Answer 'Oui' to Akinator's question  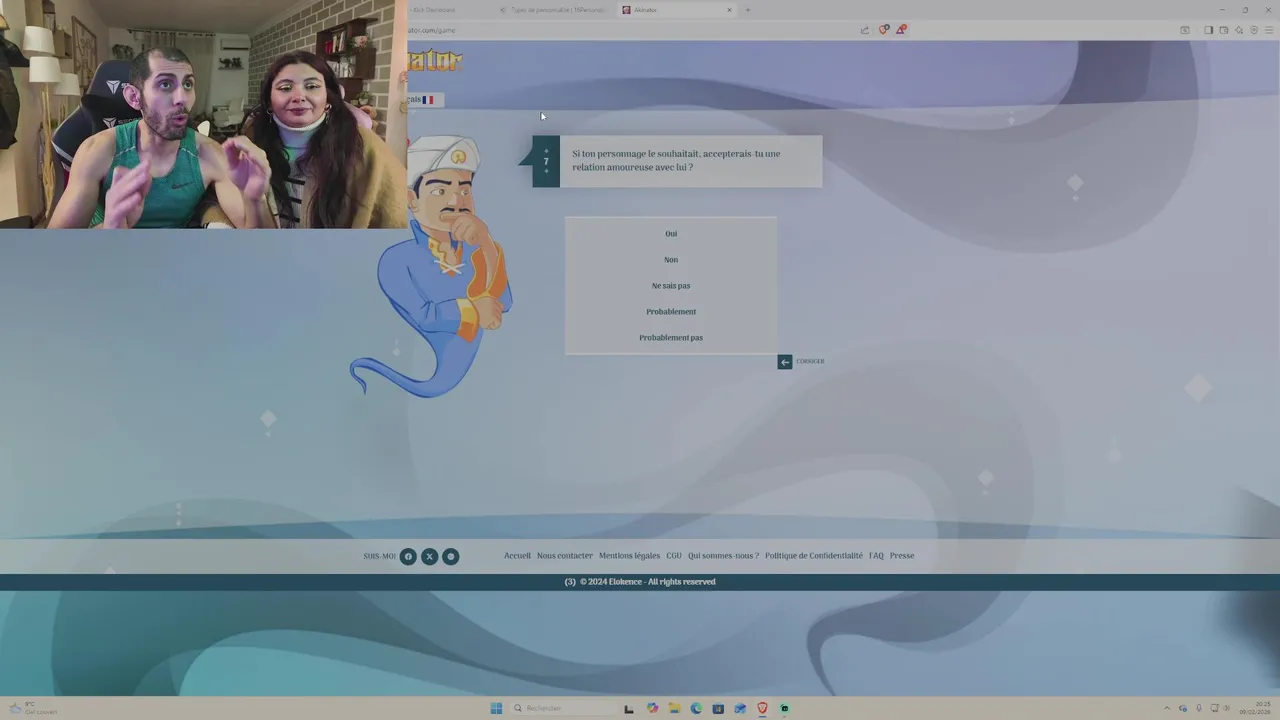click(671, 234)
